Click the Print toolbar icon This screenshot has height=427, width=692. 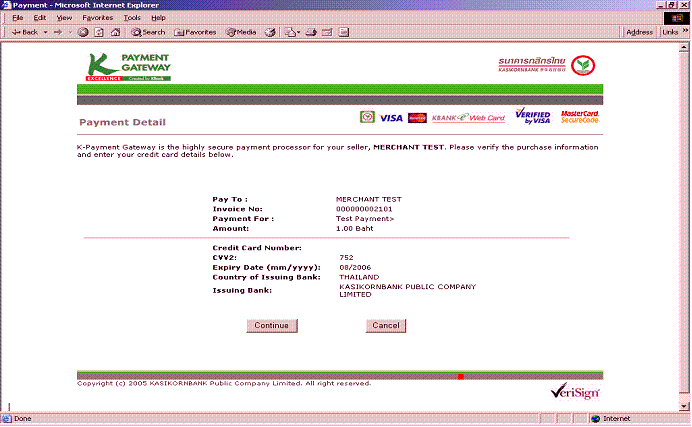tap(311, 32)
